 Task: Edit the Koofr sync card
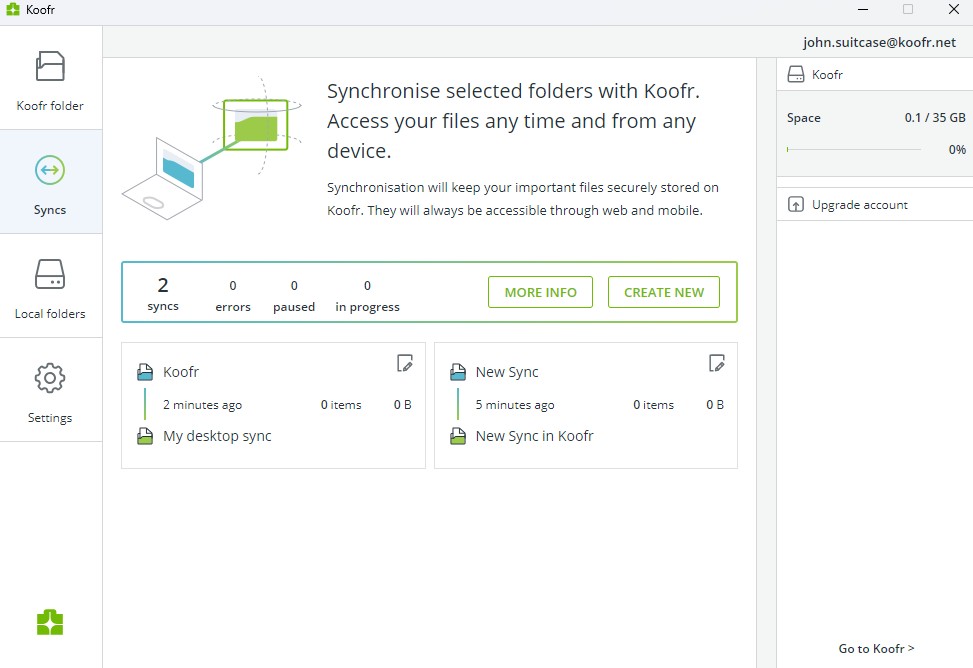tap(405, 363)
